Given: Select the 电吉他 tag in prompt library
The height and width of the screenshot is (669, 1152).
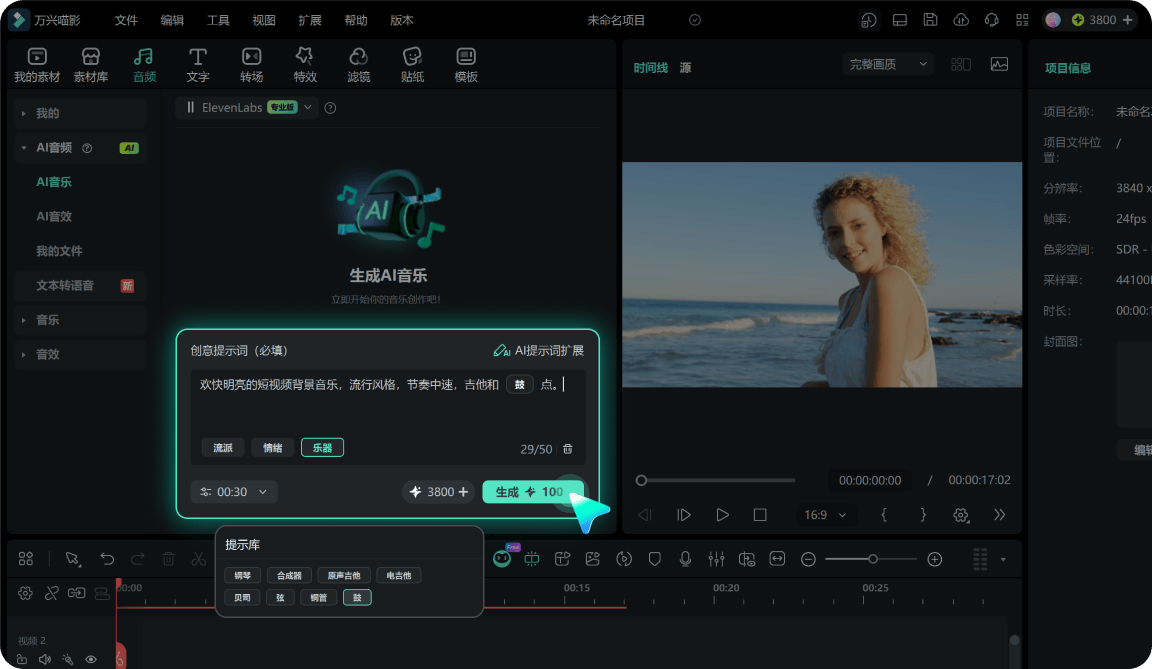Looking at the screenshot, I should pyautogui.click(x=399, y=576).
